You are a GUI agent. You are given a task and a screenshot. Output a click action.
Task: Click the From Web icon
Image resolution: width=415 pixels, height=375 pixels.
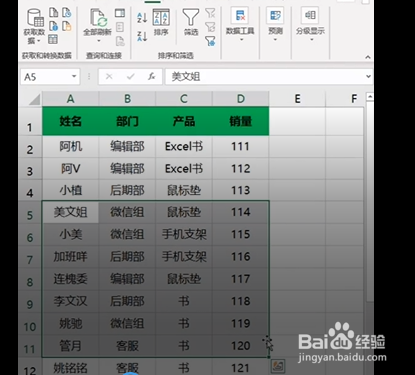click(x=54, y=26)
